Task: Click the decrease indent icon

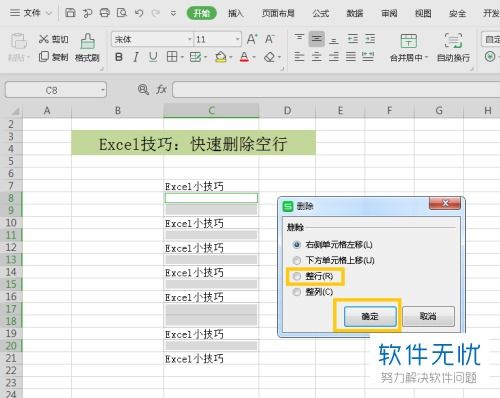Action: tap(353, 39)
